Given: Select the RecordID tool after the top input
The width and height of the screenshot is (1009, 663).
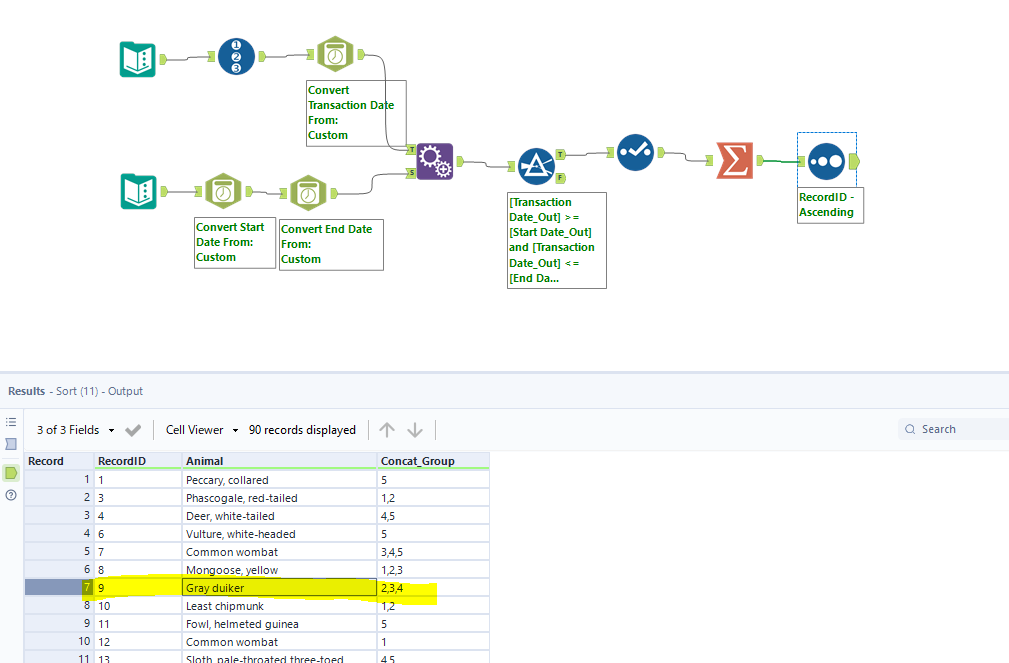Looking at the screenshot, I should pos(236,56).
